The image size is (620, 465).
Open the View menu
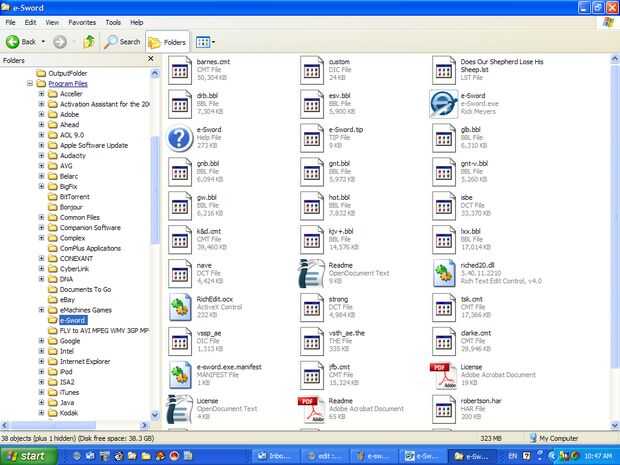click(52, 22)
